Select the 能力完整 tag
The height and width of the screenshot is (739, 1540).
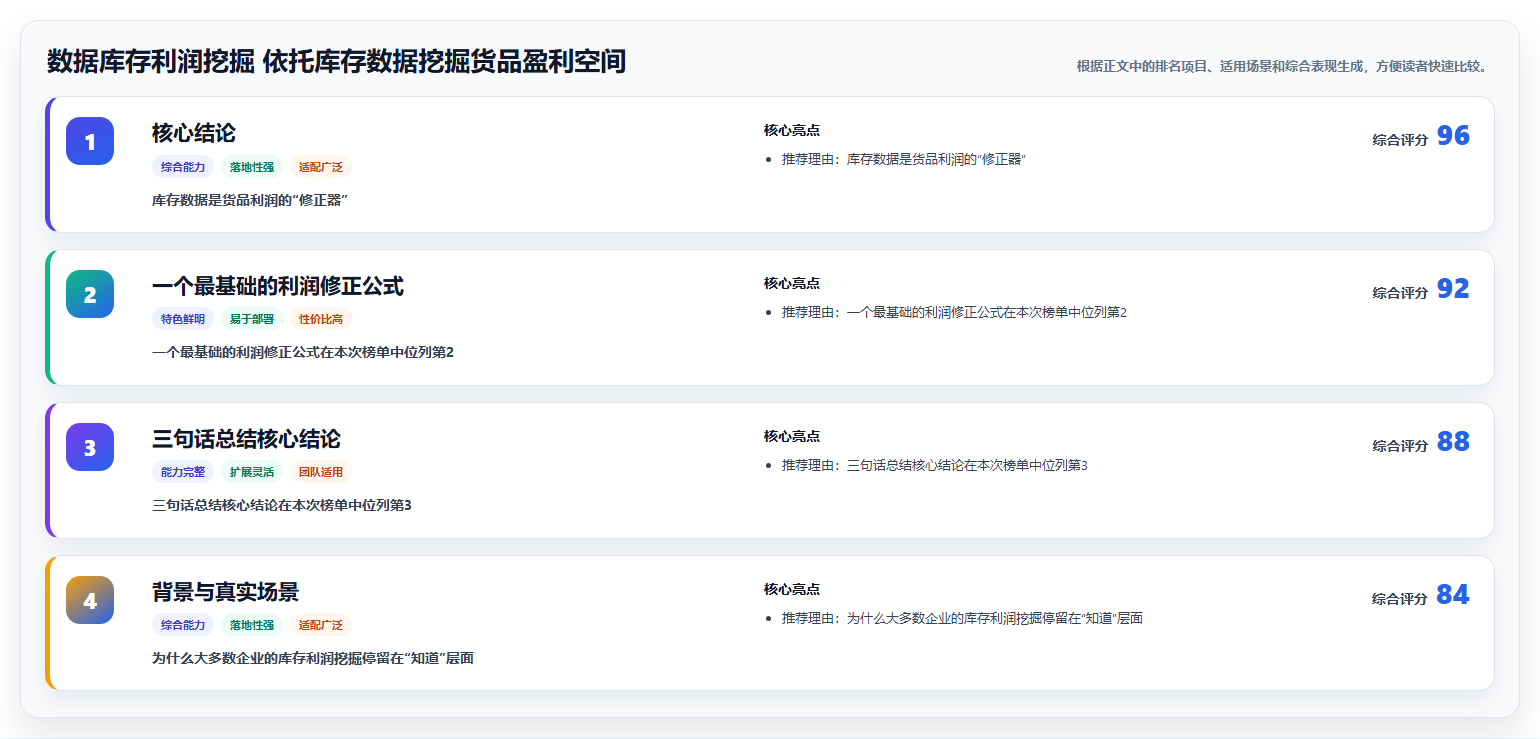coord(183,472)
